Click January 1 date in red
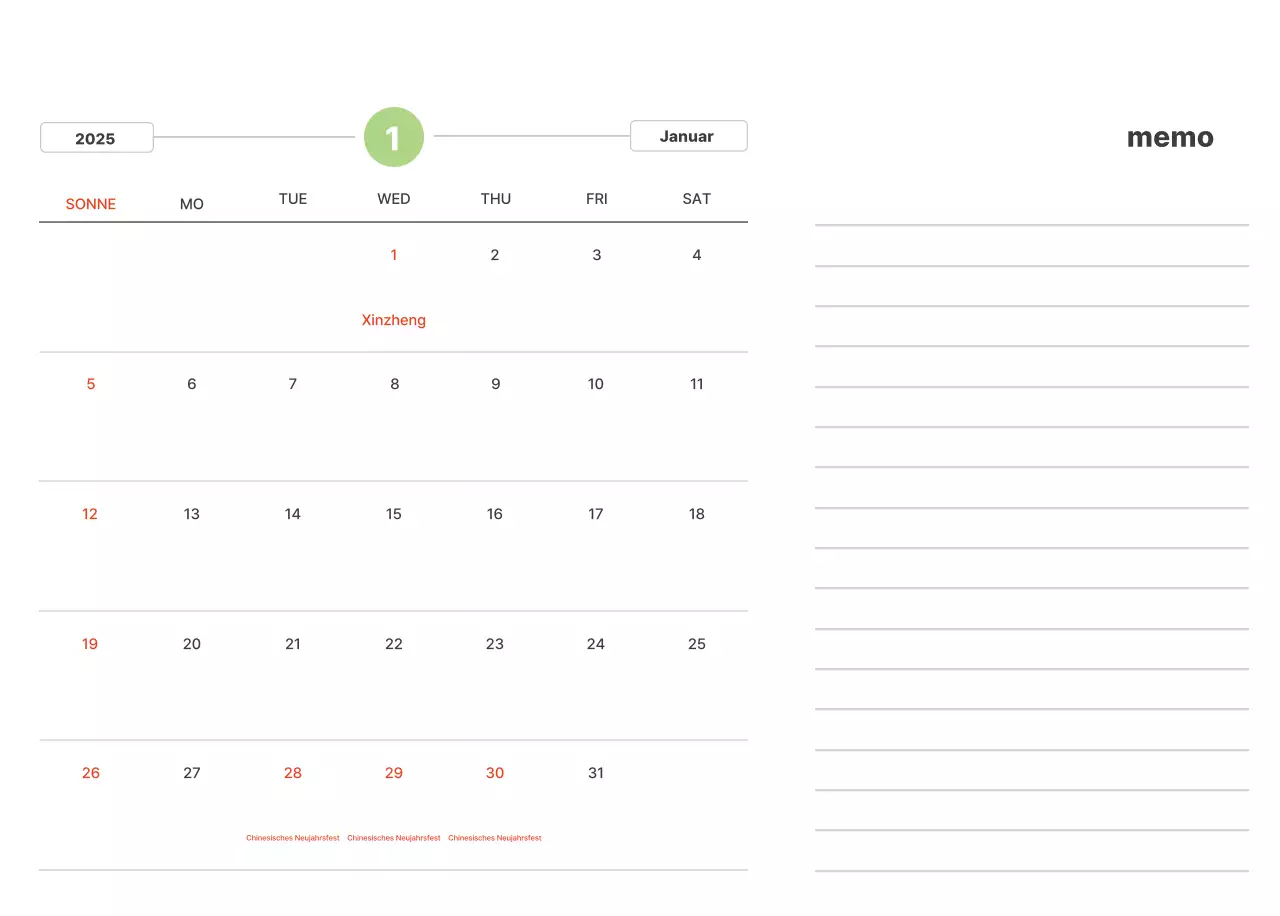Image resolution: width=1280 pixels, height=916 pixels. point(394,255)
